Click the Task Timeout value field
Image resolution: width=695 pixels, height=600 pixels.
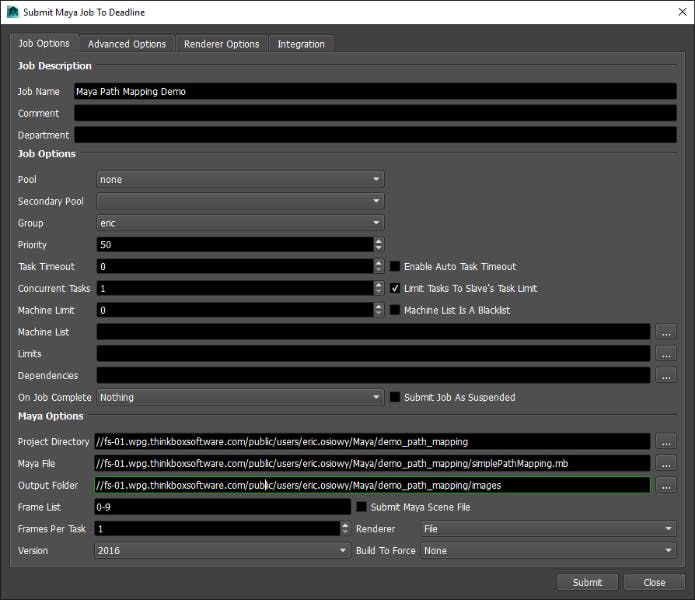click(x=235, y=266)
